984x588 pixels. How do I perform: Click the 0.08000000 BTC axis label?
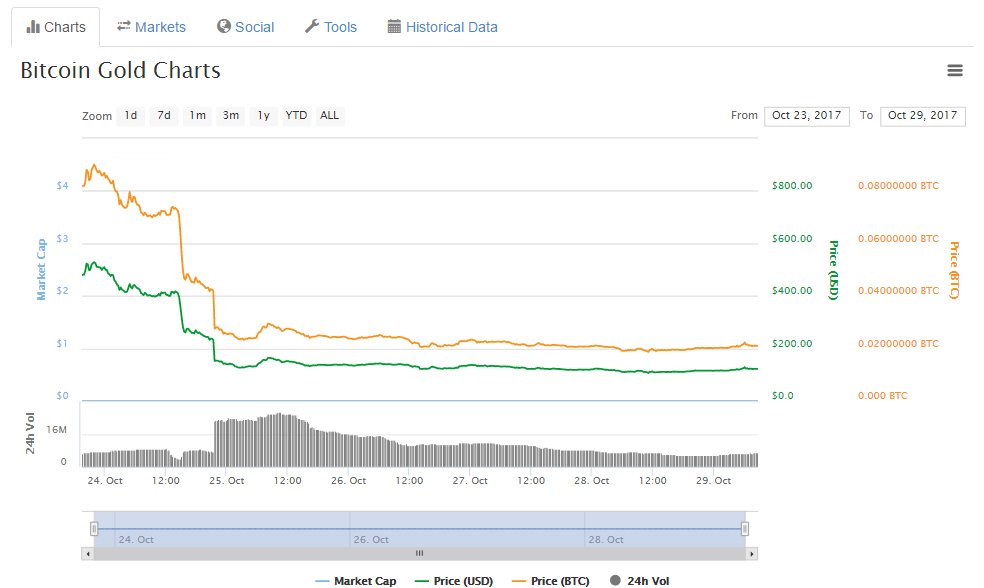pos(898,186)
